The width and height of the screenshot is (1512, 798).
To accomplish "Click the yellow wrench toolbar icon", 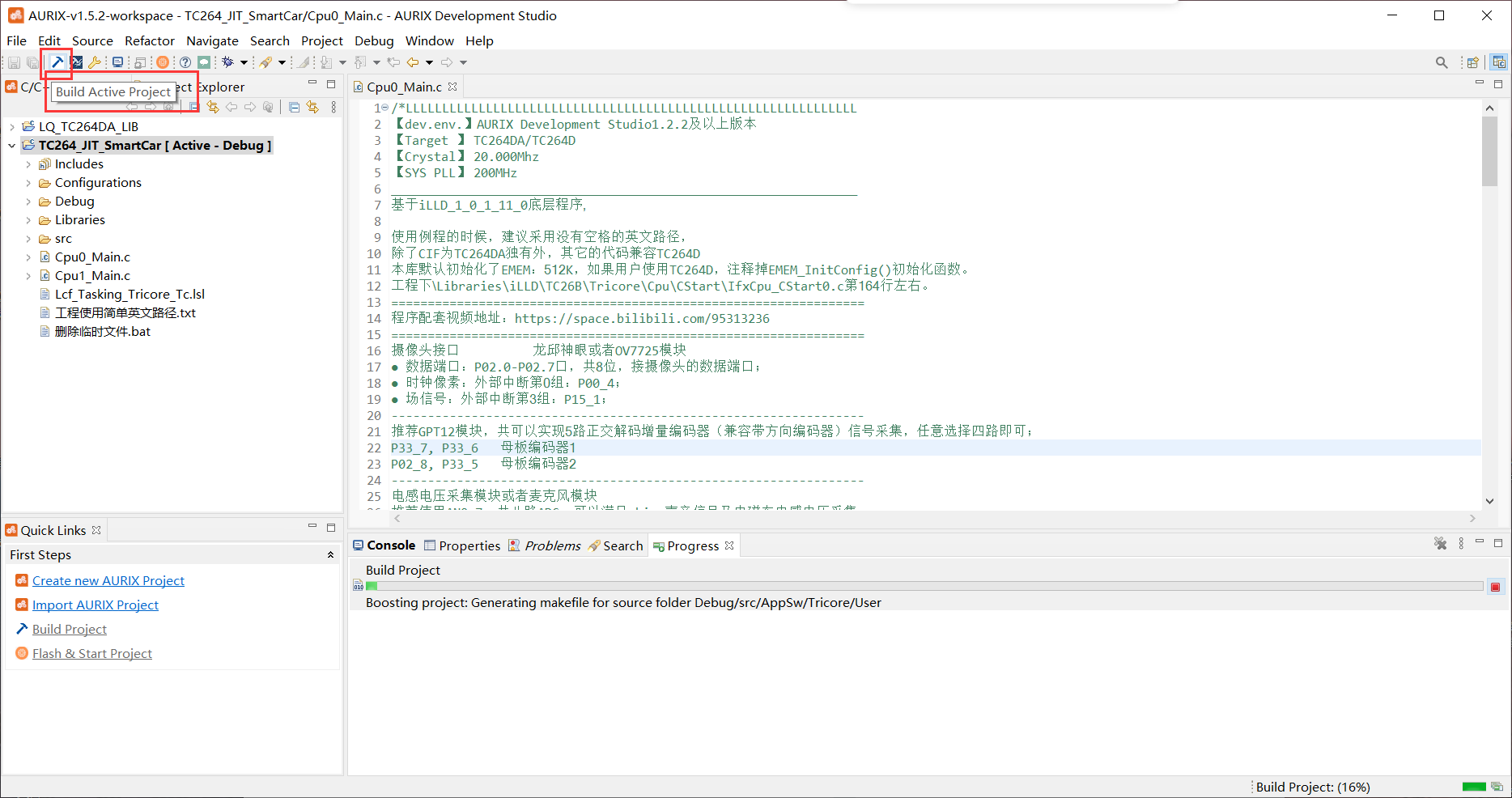I will click(95, 62).
